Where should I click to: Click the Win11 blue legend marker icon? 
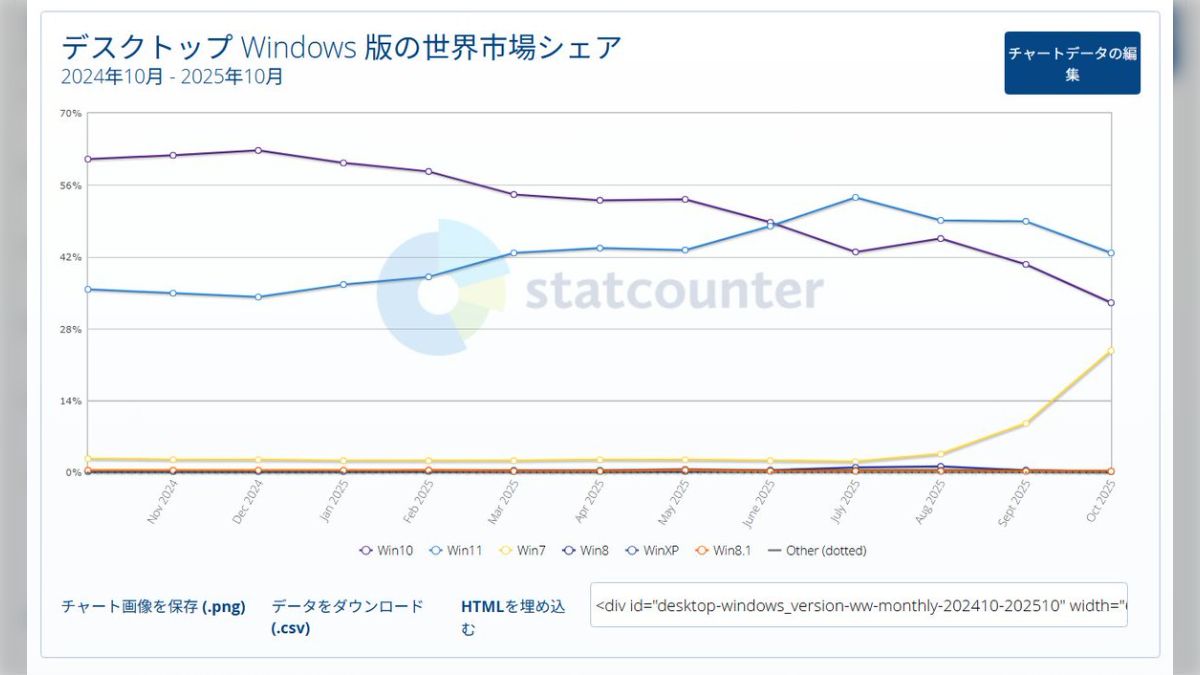[434, 550]
